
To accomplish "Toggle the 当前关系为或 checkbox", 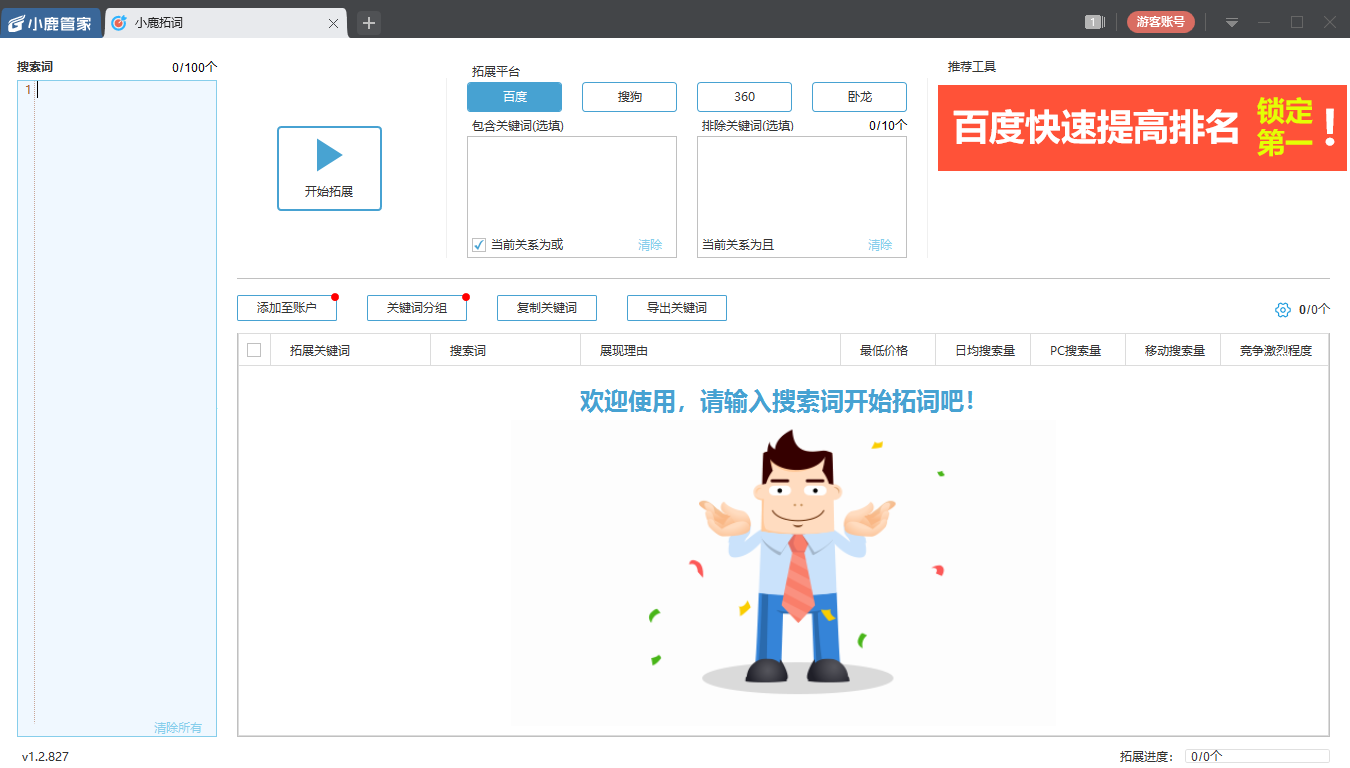I will [479, 245].
